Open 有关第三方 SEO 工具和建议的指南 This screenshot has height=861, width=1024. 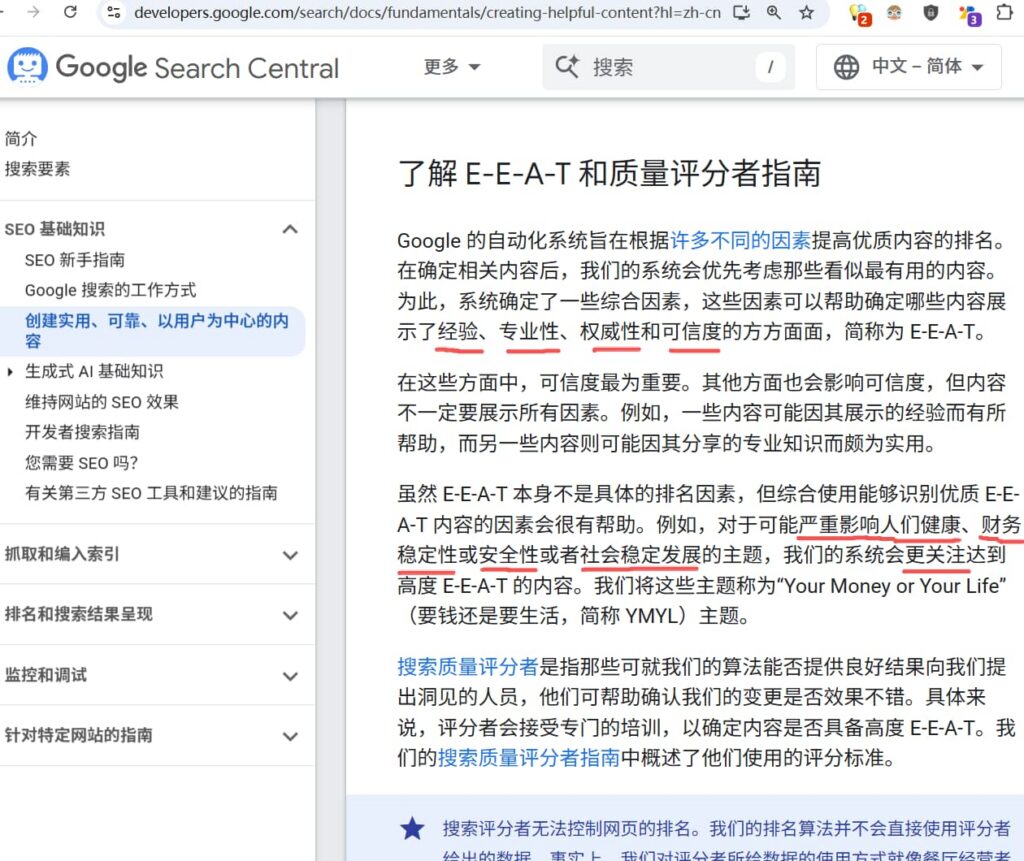(x=152, y=493)
